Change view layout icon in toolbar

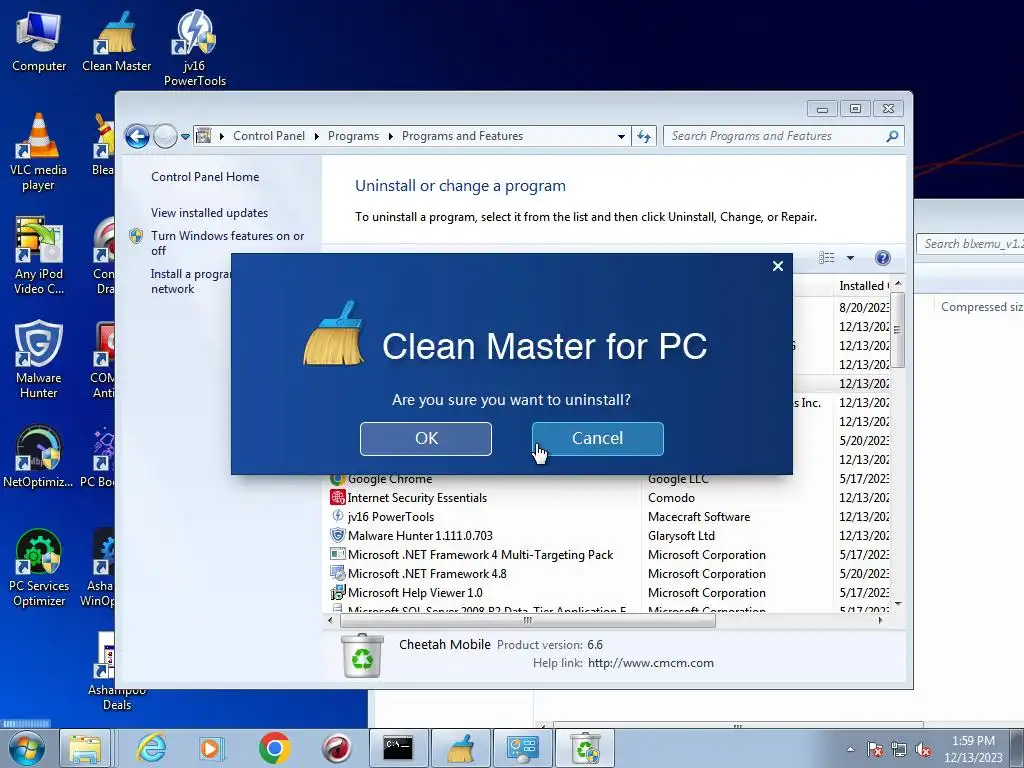[827, 258]
